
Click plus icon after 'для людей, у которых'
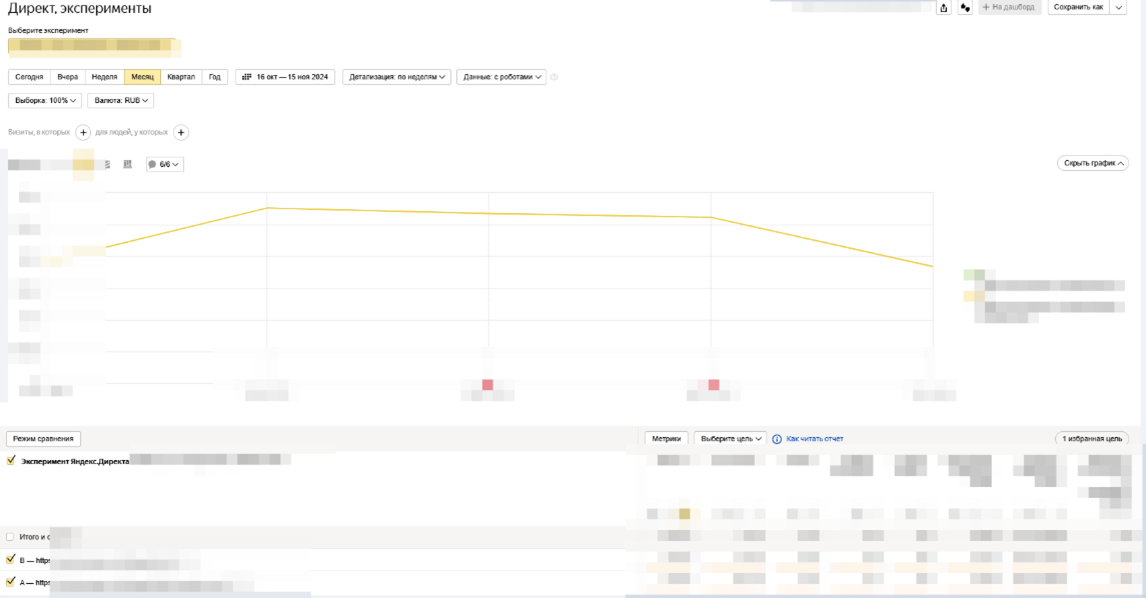(x=181, y=132)
